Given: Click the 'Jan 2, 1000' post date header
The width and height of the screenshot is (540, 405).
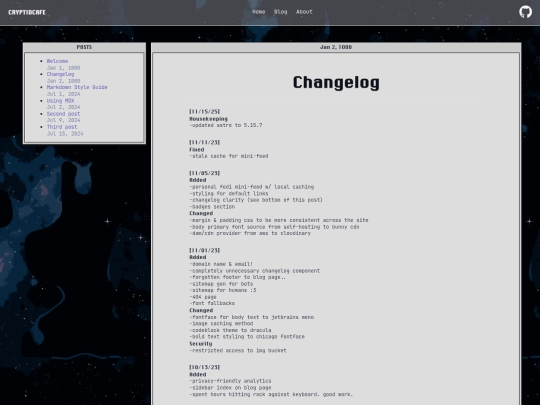Looking at the screenshot, I should point(336,47).
